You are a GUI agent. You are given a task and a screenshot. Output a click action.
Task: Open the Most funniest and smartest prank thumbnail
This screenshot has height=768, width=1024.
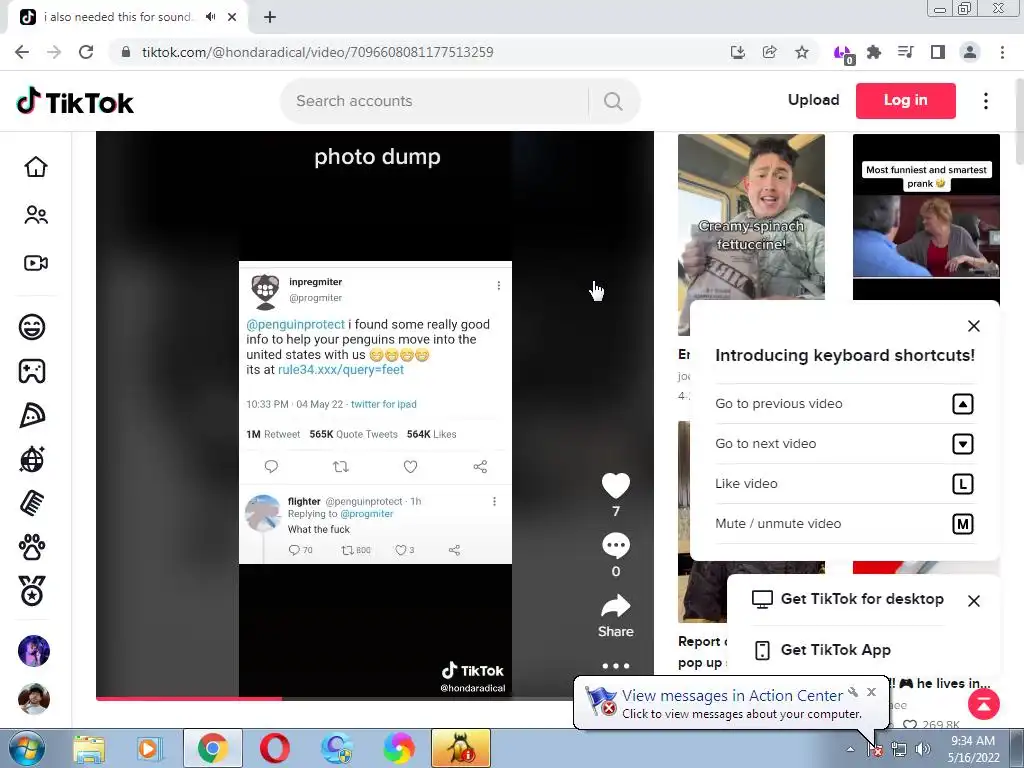(926, 217)
